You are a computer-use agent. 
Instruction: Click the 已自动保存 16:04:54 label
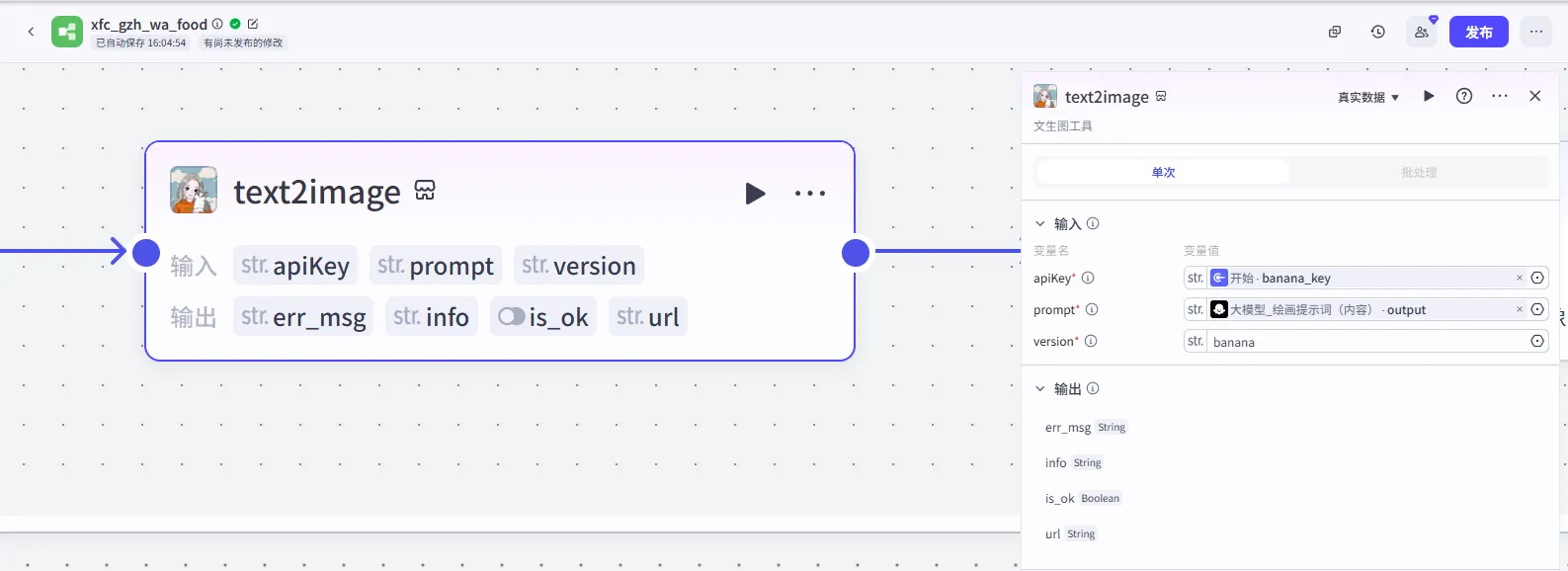click(x=141, y=42)
